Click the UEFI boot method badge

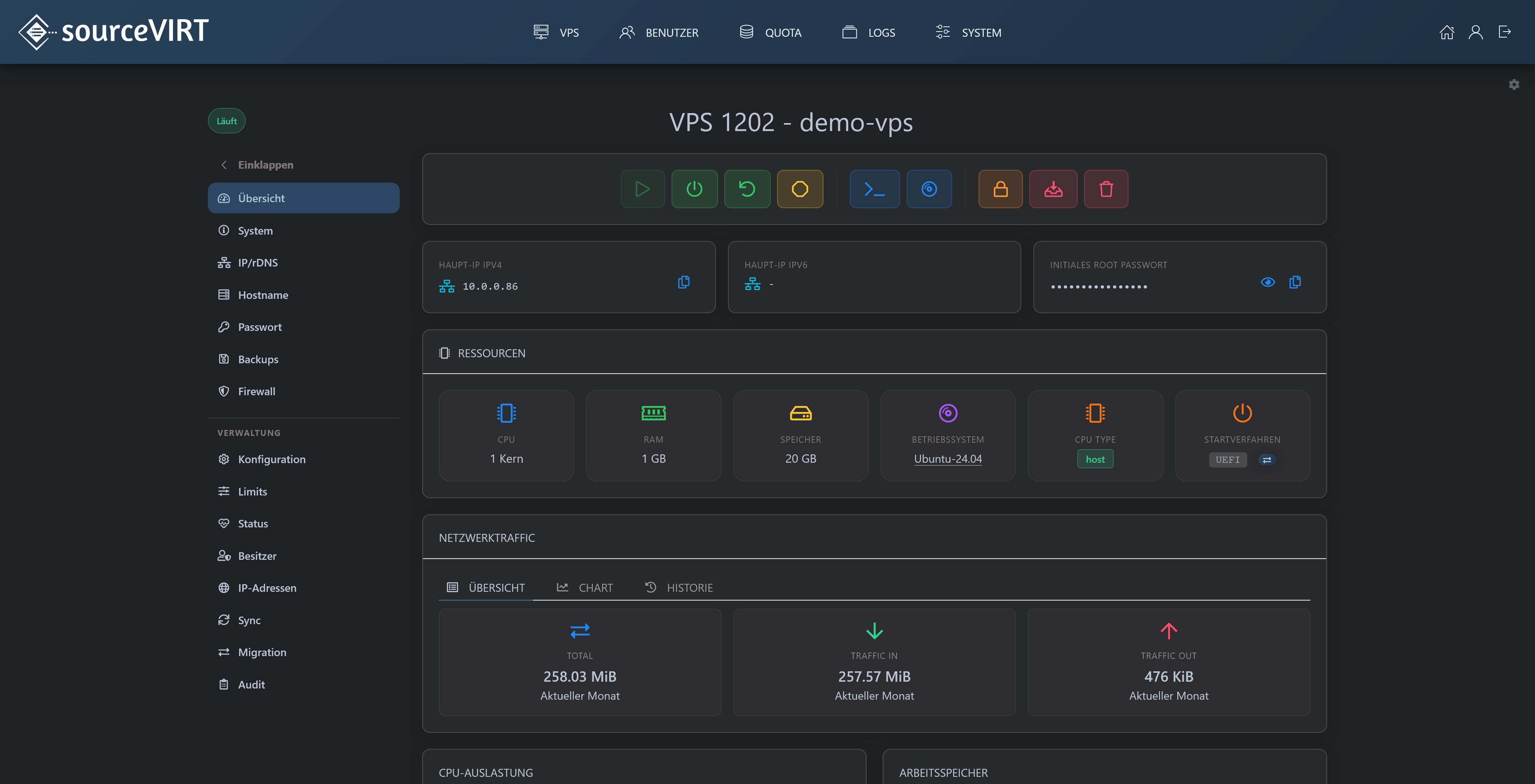click(x=1228, y=460)
